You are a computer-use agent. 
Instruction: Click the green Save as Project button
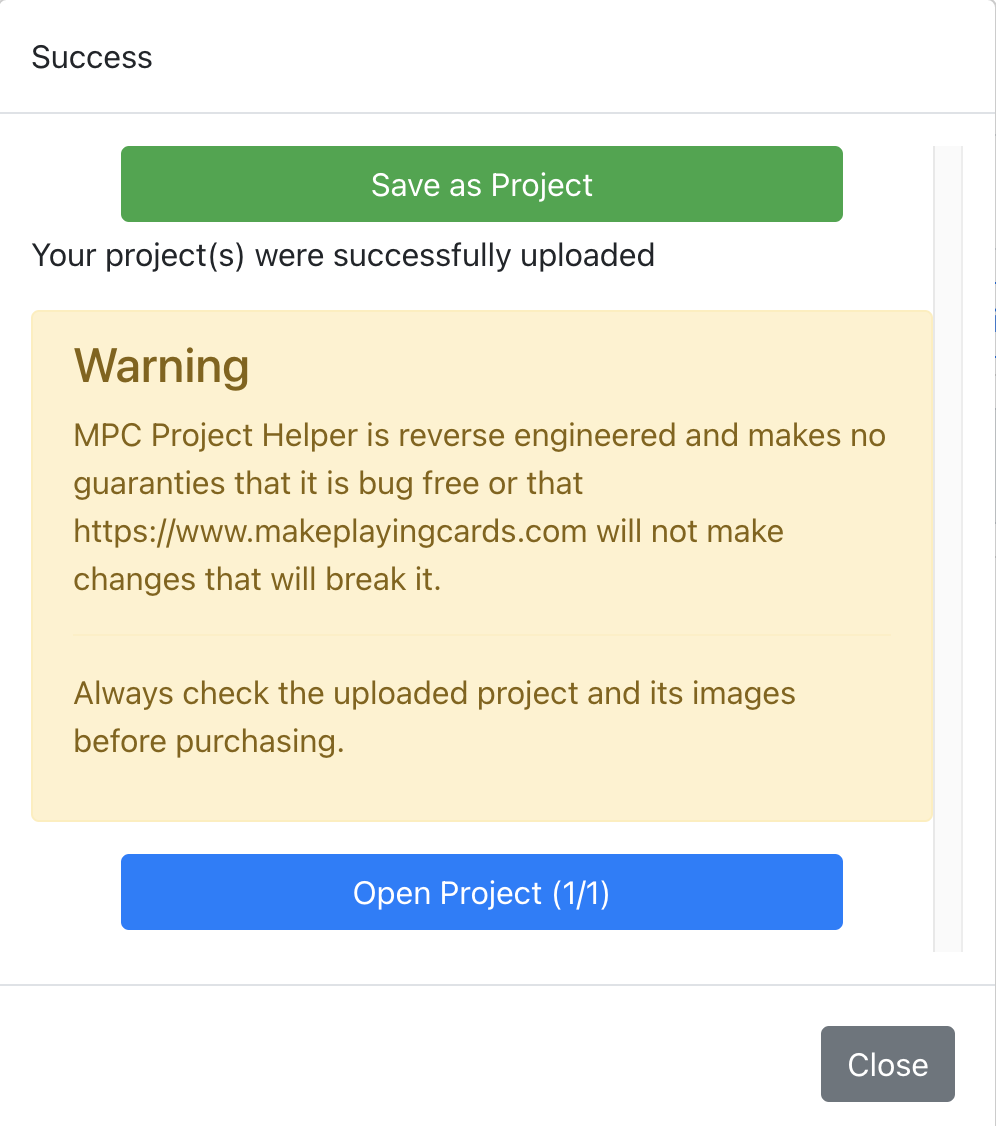pyautogui.click(x=481, y=185)
